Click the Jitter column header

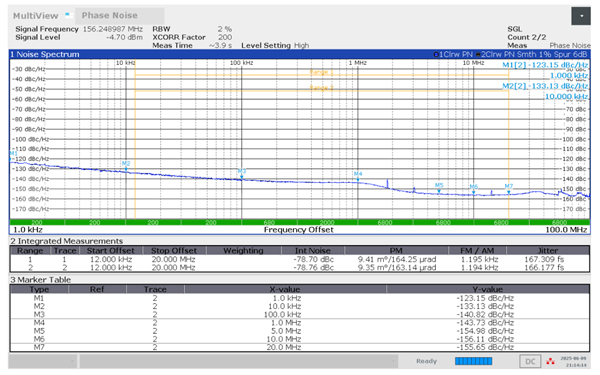click(x=548, y=251)
